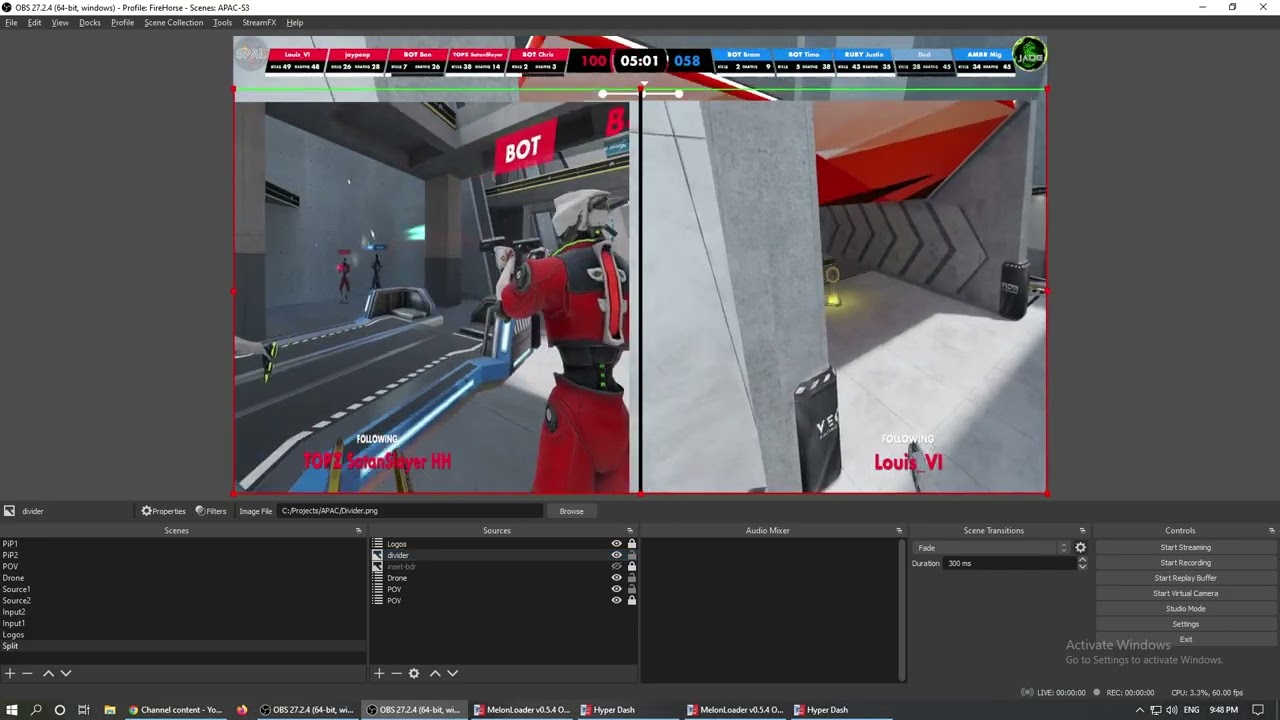The height and width of the screenshot is (720, 1280).
Task: Select the Drone source row
Action: click(x=504, y=578)
